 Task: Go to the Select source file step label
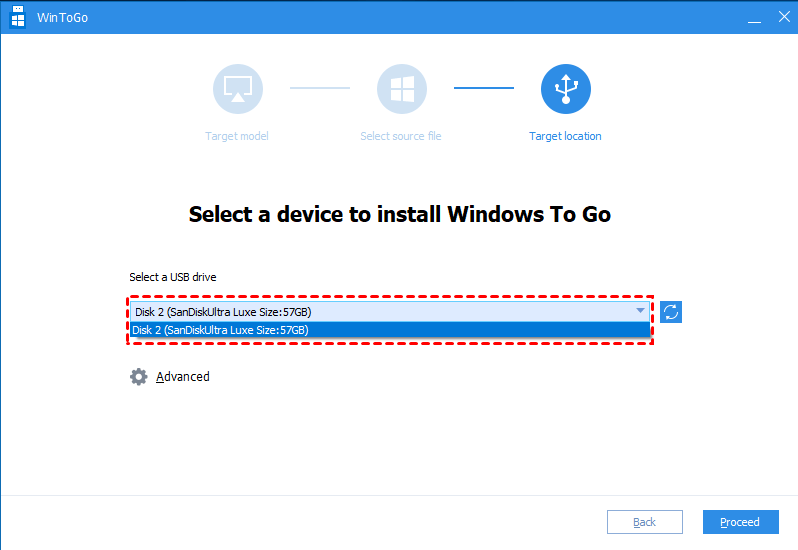point(401,136)
